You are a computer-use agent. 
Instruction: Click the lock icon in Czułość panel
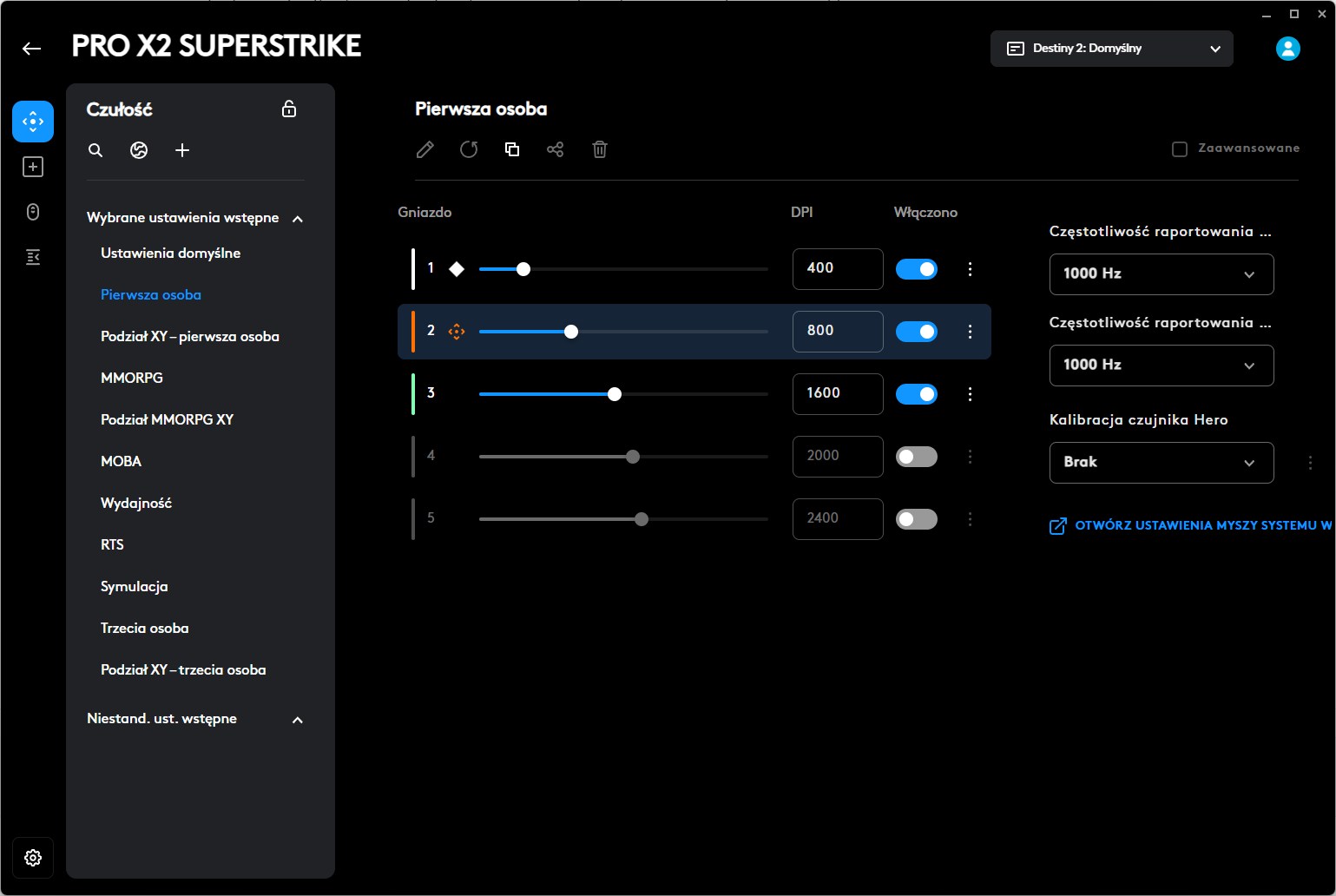coord(289,109)
